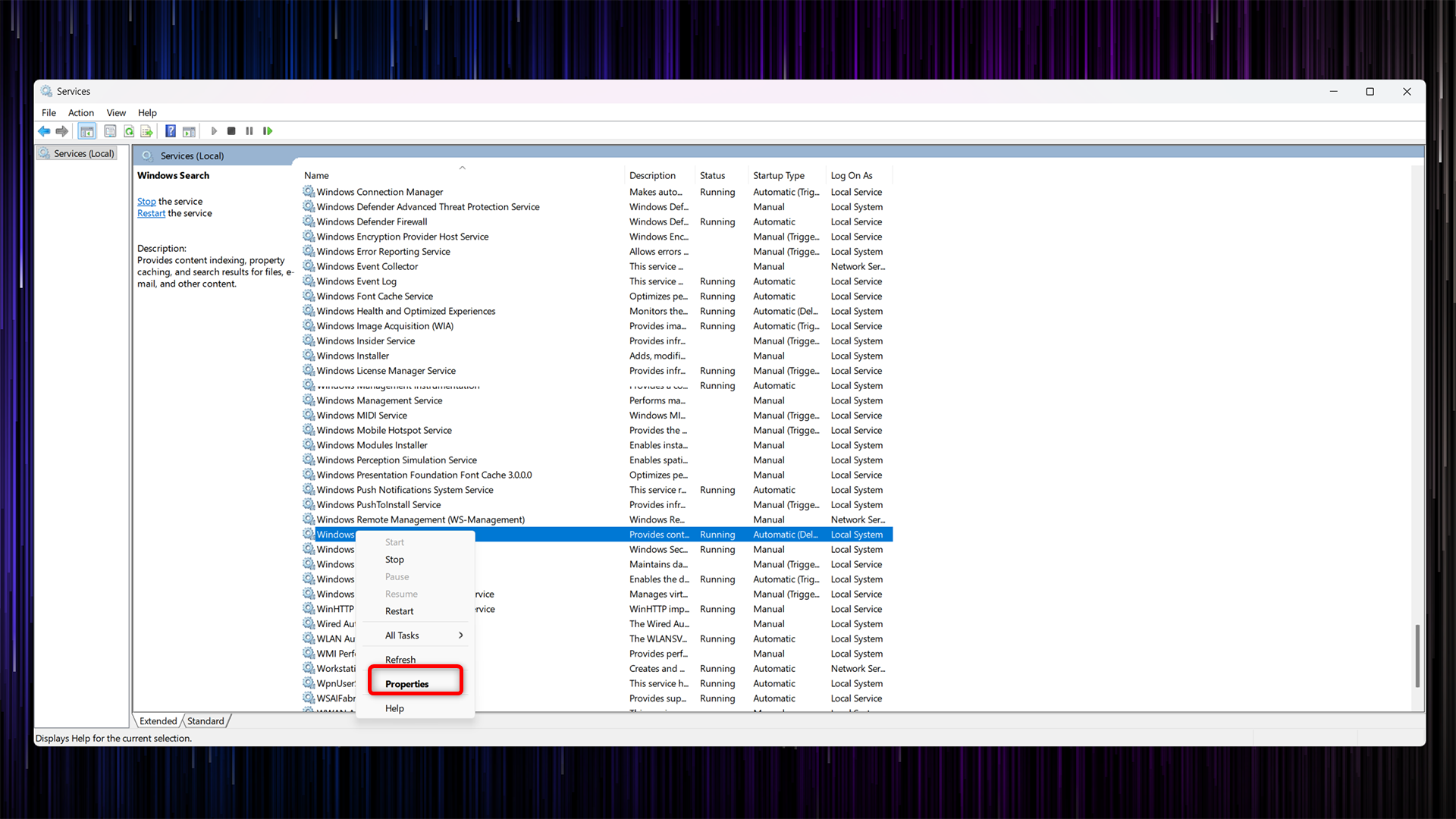Click the Pause Service toolbar icon
Screen dimensions: 1456x819
pos(249,131)
